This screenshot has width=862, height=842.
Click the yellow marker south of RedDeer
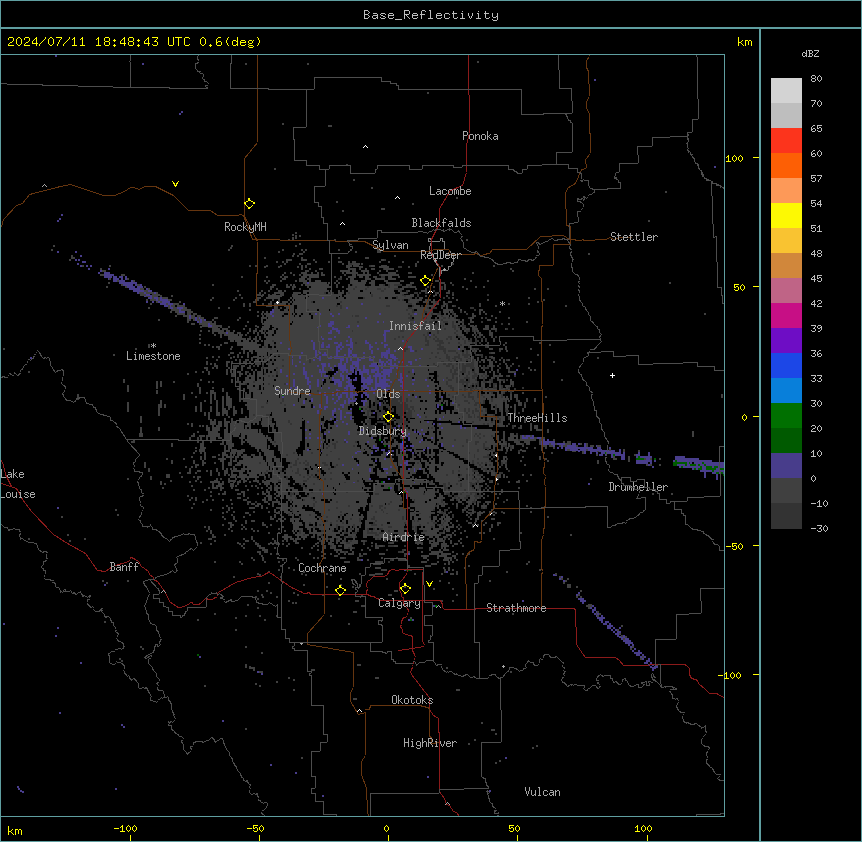(426, 281)
